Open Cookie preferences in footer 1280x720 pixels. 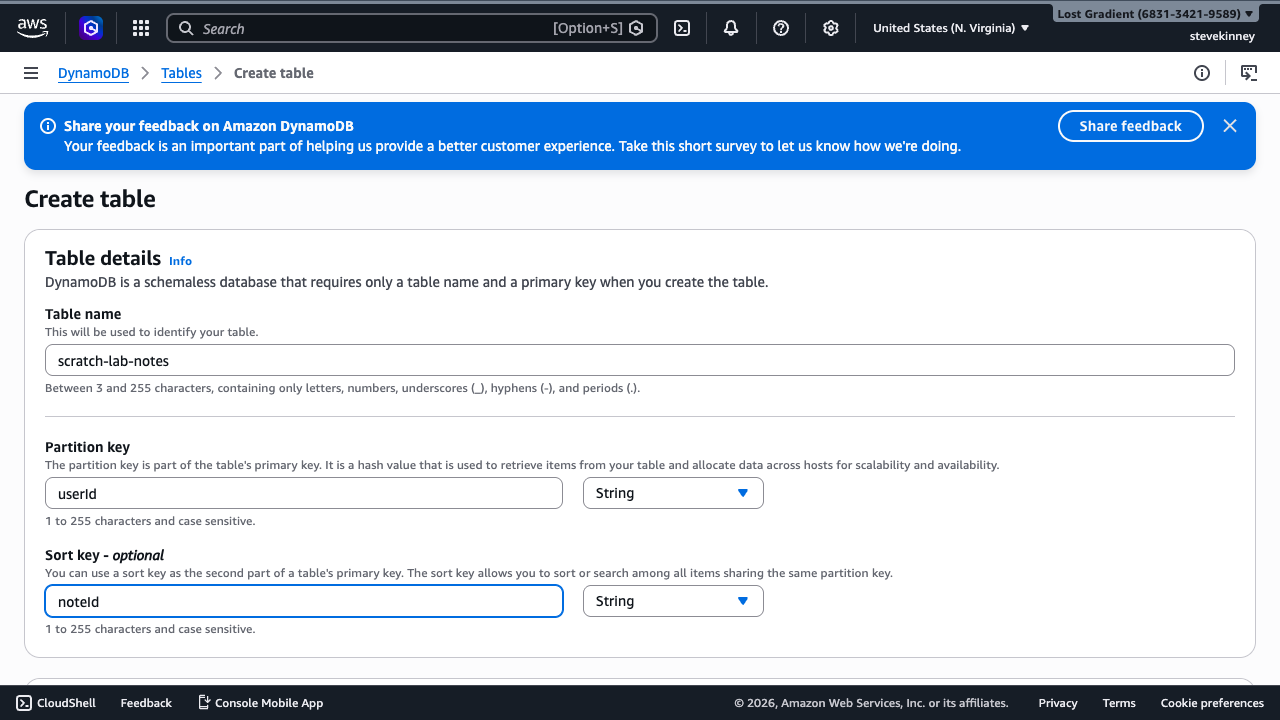tap(1212, 703)
